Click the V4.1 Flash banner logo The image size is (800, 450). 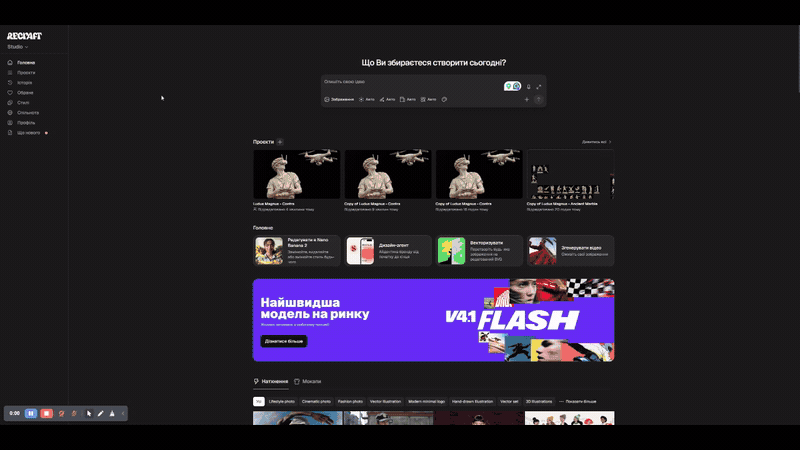tap(512, 320)
